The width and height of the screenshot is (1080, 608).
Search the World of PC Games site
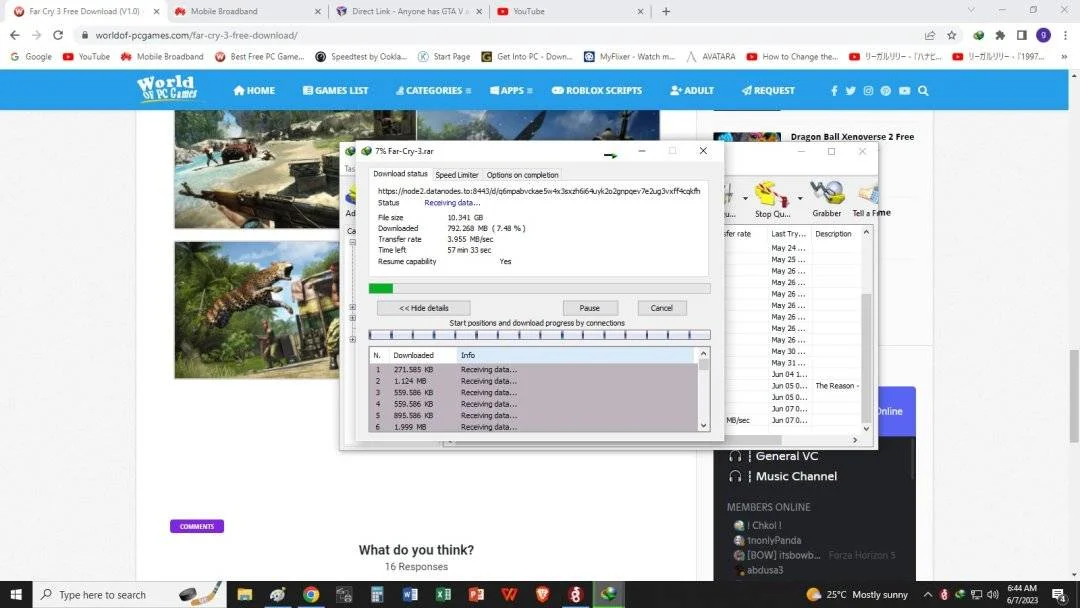pos(923,90)
